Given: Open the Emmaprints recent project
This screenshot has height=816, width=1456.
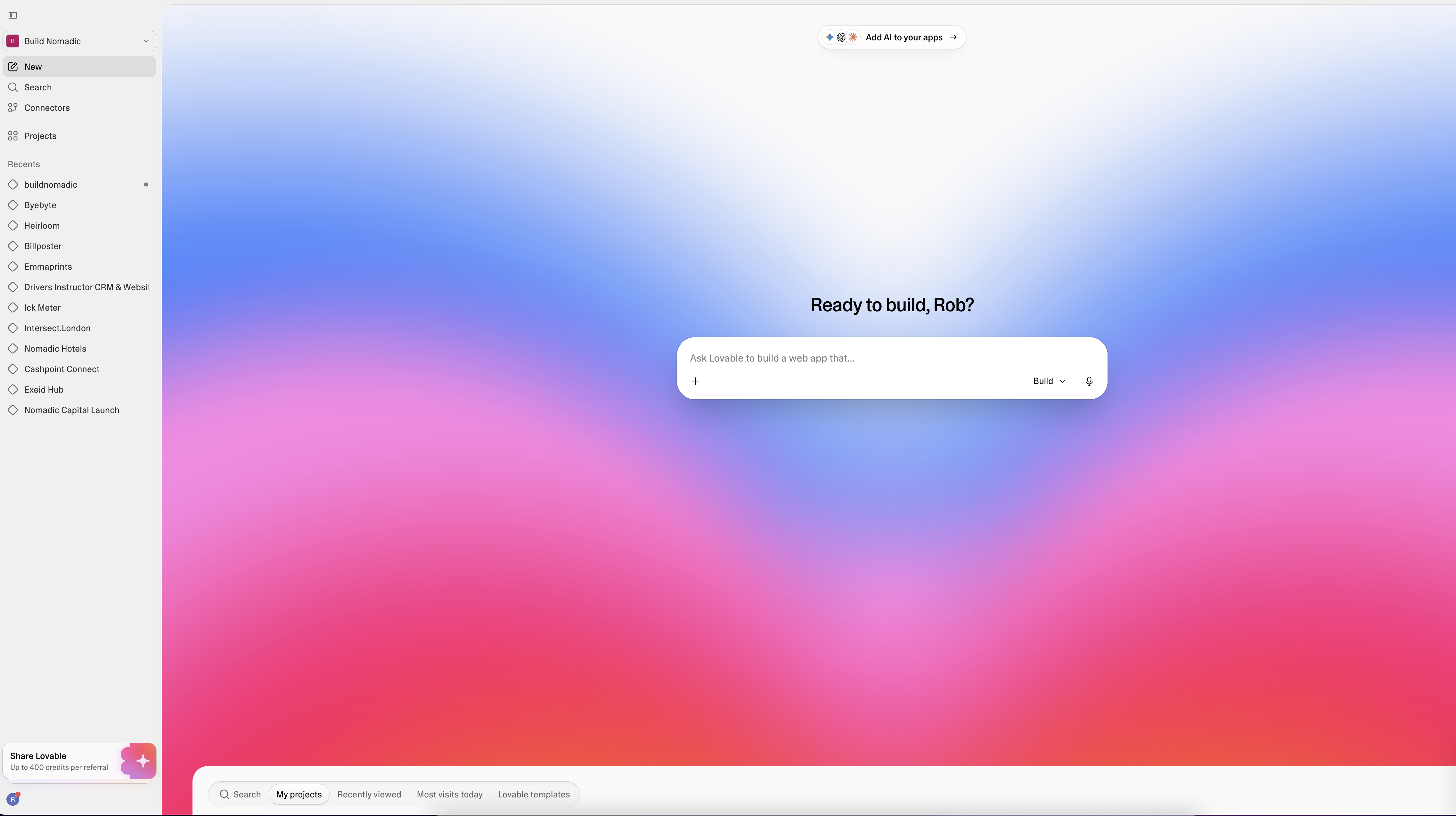Looking at the screenshot, I should click(x=79, y=267).
